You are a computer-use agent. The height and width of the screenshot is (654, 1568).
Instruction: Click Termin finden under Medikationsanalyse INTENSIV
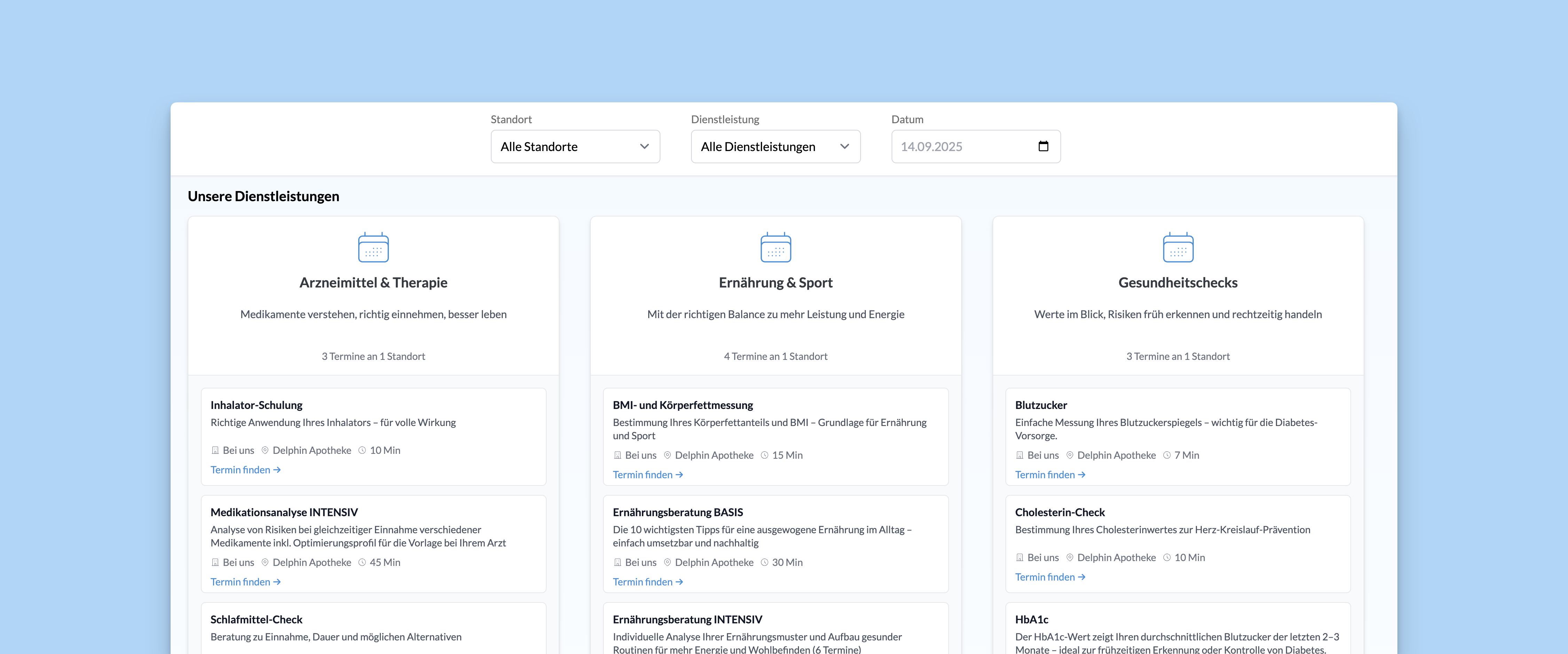245,582
